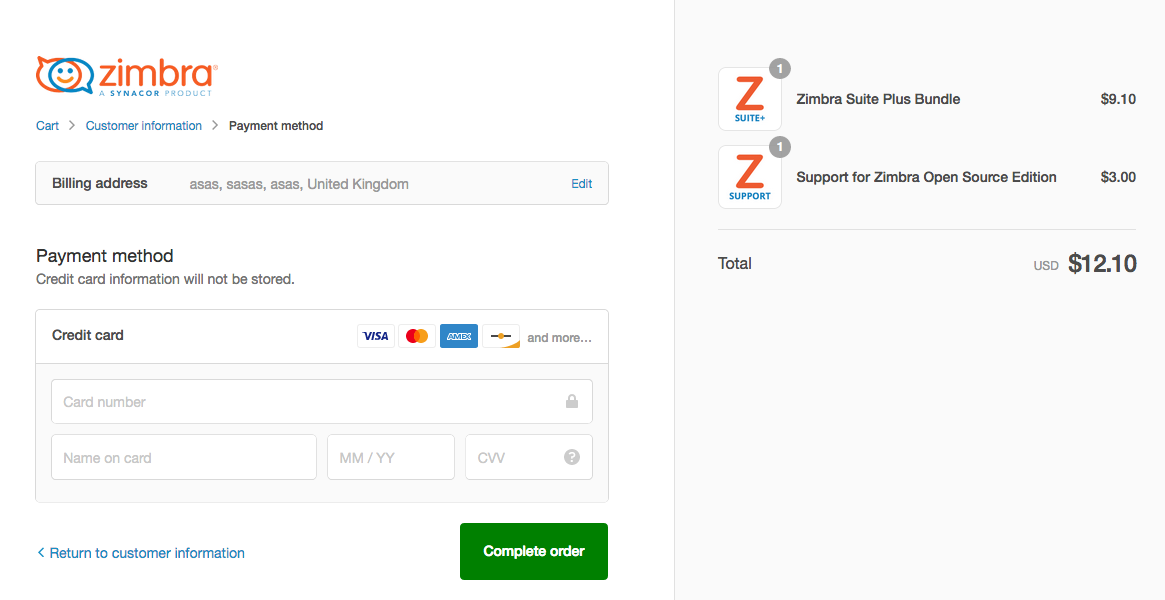Click the CVV input field
Image resolution: width=1165 pixels, height=600 pixels.
529,457
